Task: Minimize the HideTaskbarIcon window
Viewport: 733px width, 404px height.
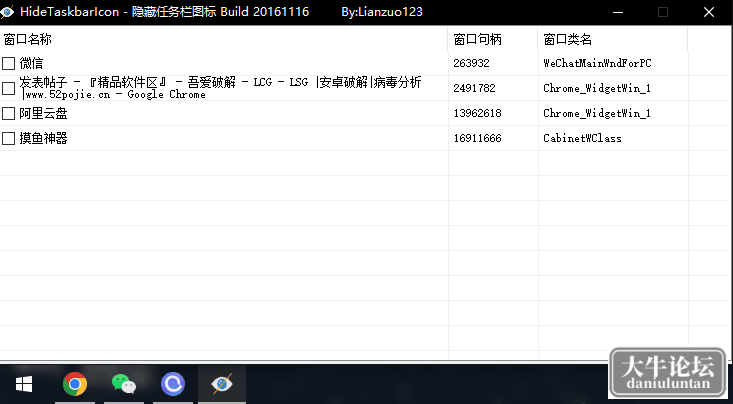Action: (x=618, y=13)
